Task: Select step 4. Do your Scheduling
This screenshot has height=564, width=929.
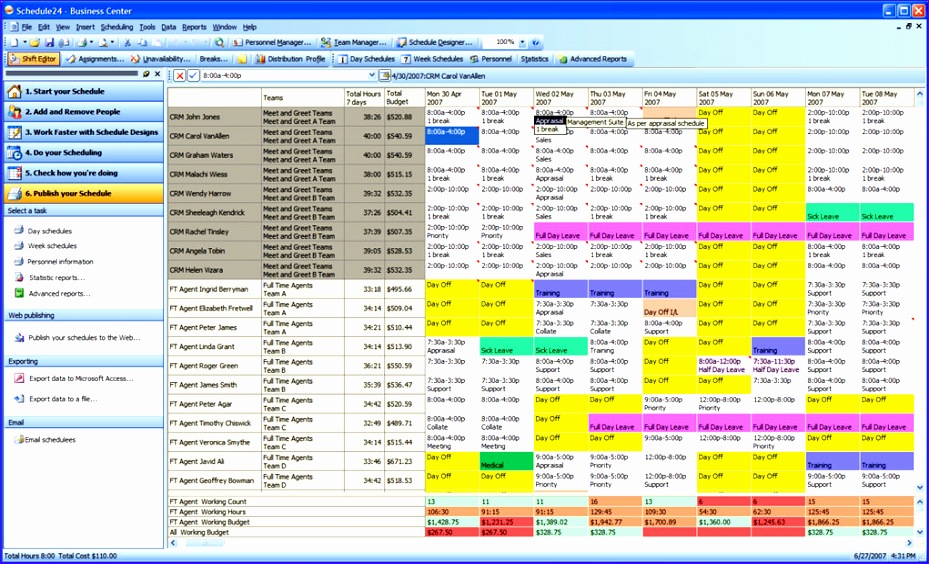Action: click(84, 153)
